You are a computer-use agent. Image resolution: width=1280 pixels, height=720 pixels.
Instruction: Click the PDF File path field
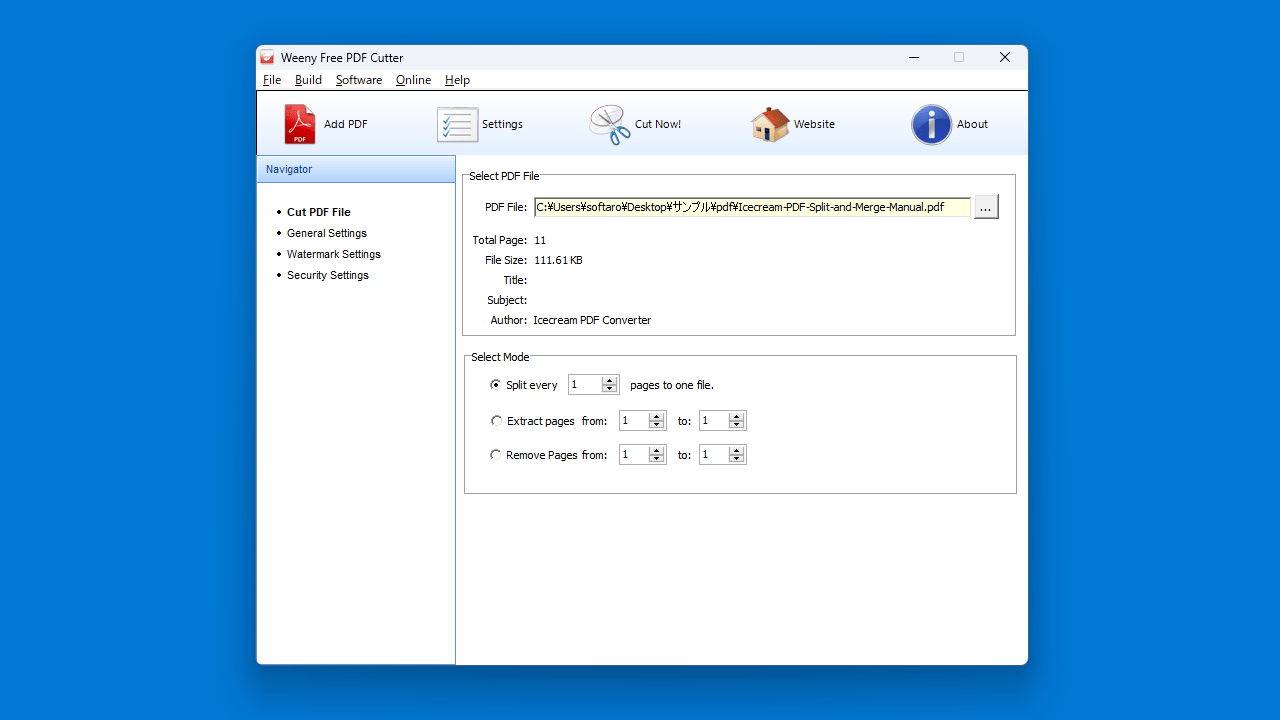click(752, 207)
